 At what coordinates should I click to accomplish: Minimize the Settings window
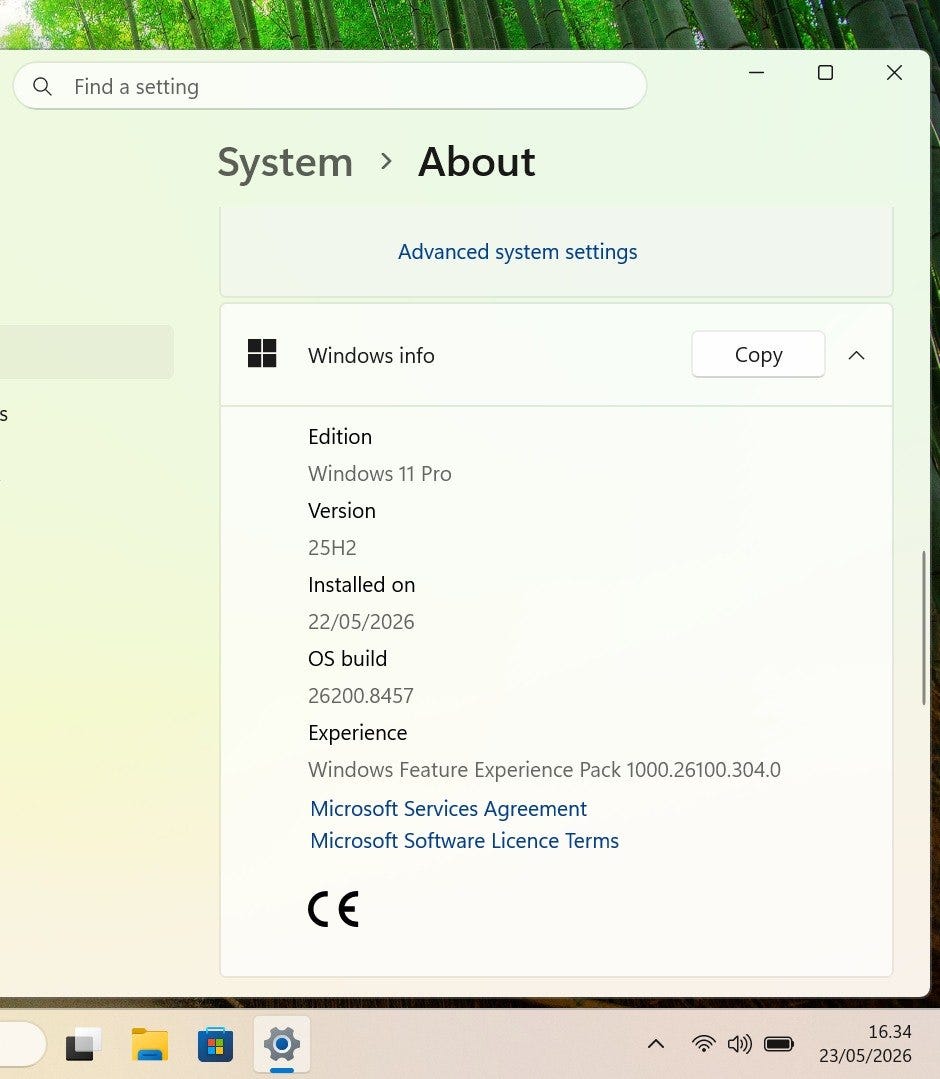pos(756,72)
